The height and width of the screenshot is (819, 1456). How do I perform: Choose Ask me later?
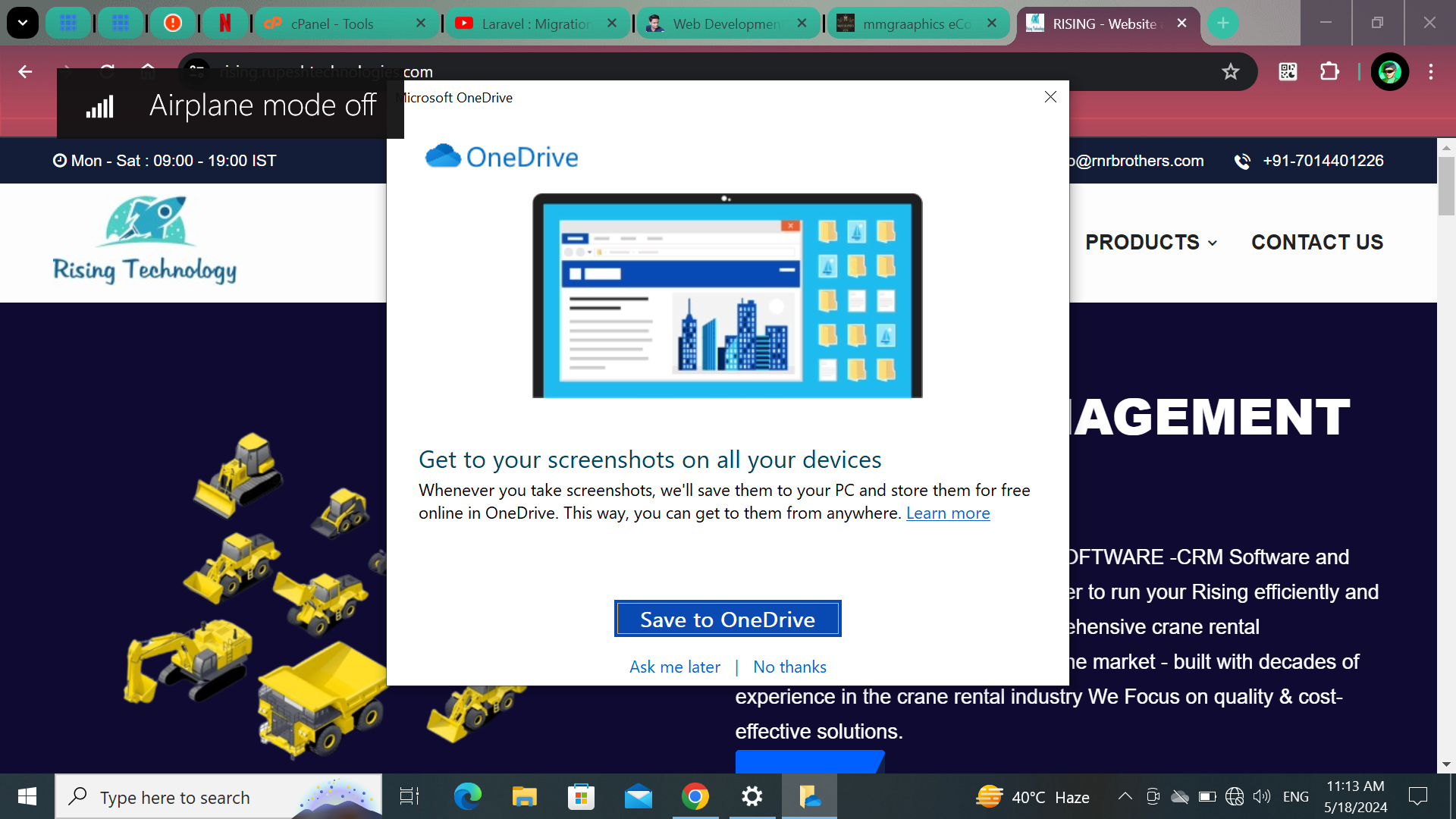(x=675, y=667)
